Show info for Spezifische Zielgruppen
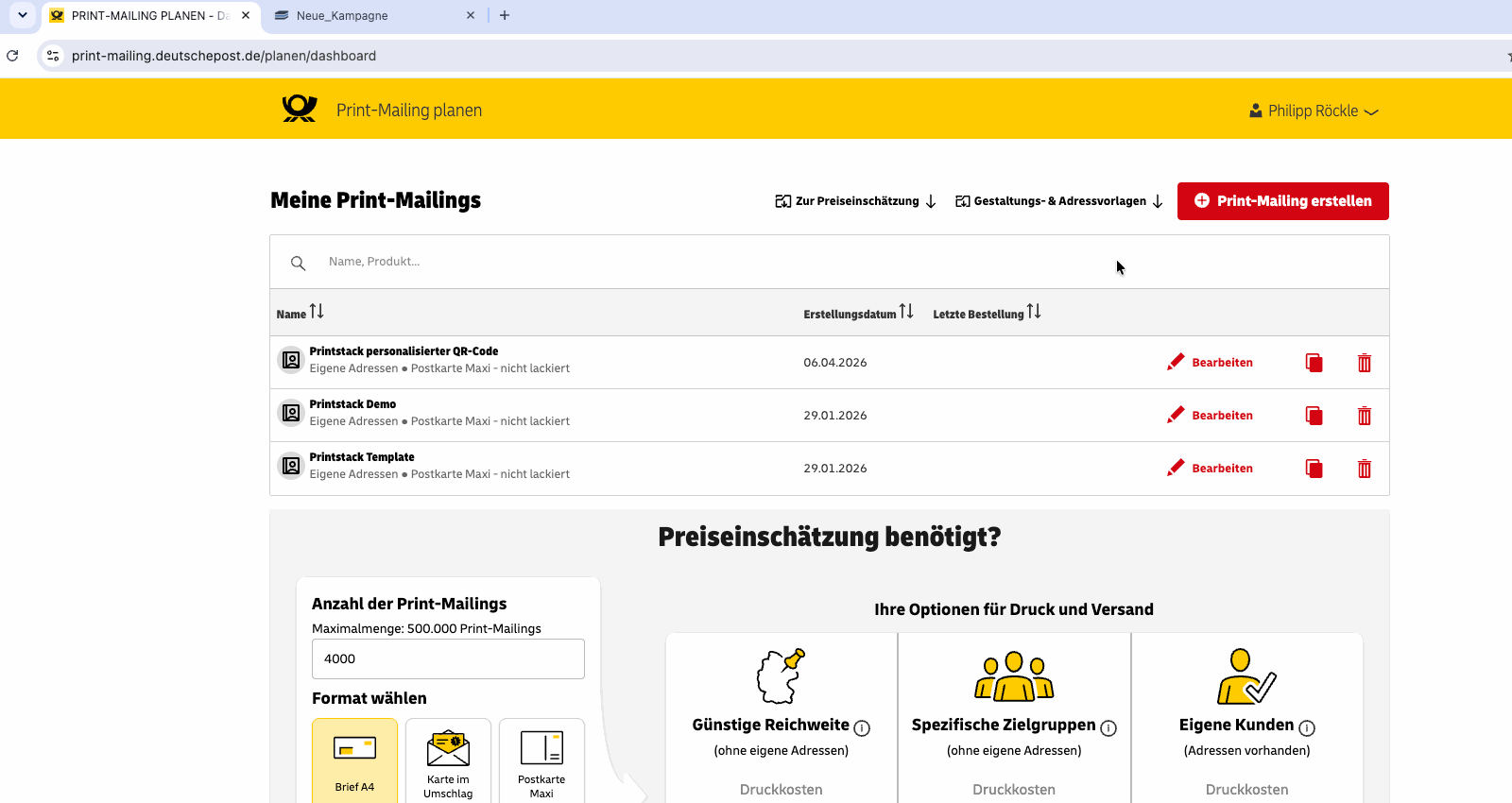Viewport: 1512px width, 803px height. [x=1108, y=728]
